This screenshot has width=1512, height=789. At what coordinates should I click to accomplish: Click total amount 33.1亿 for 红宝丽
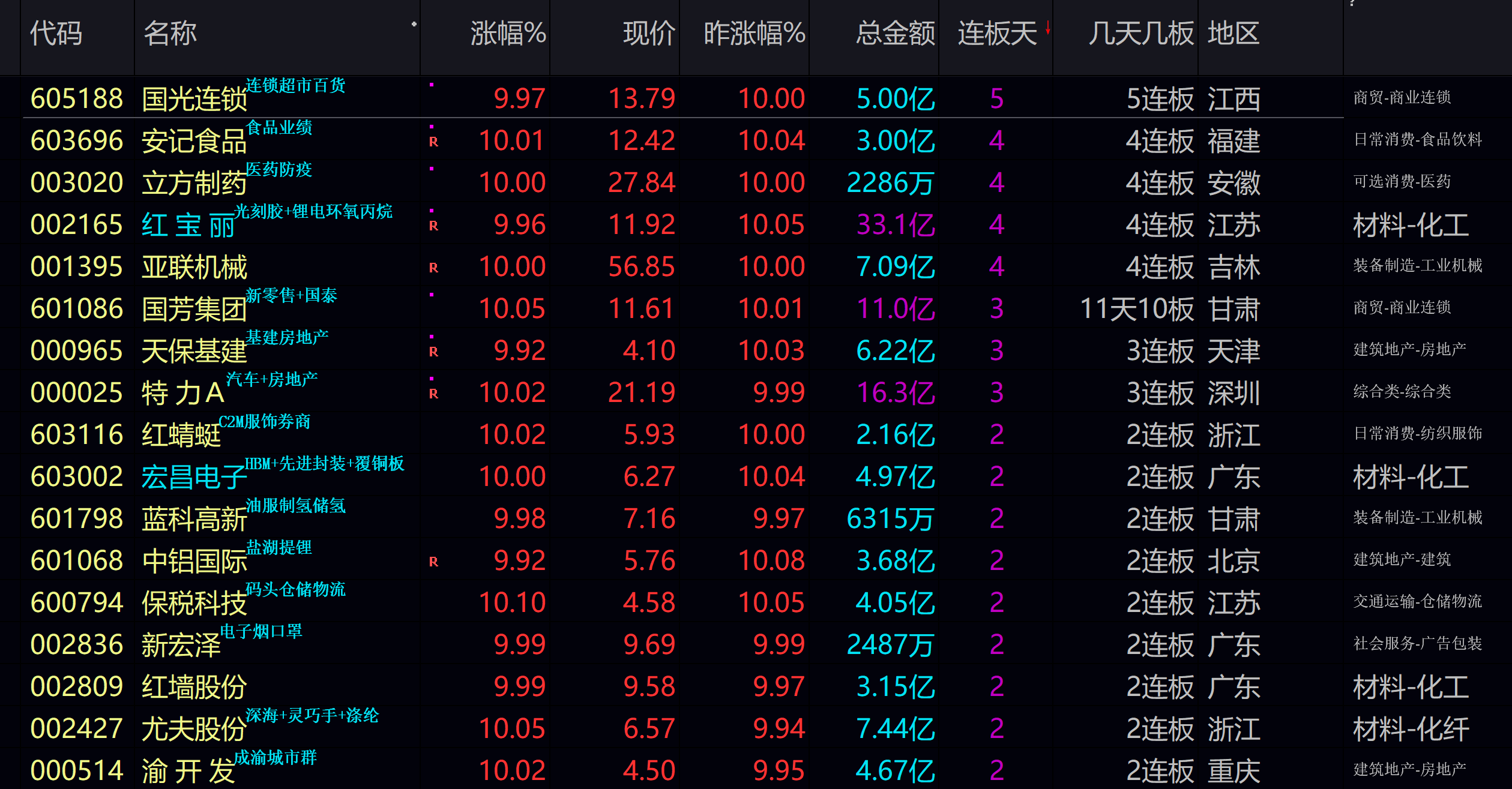[896, 225]
